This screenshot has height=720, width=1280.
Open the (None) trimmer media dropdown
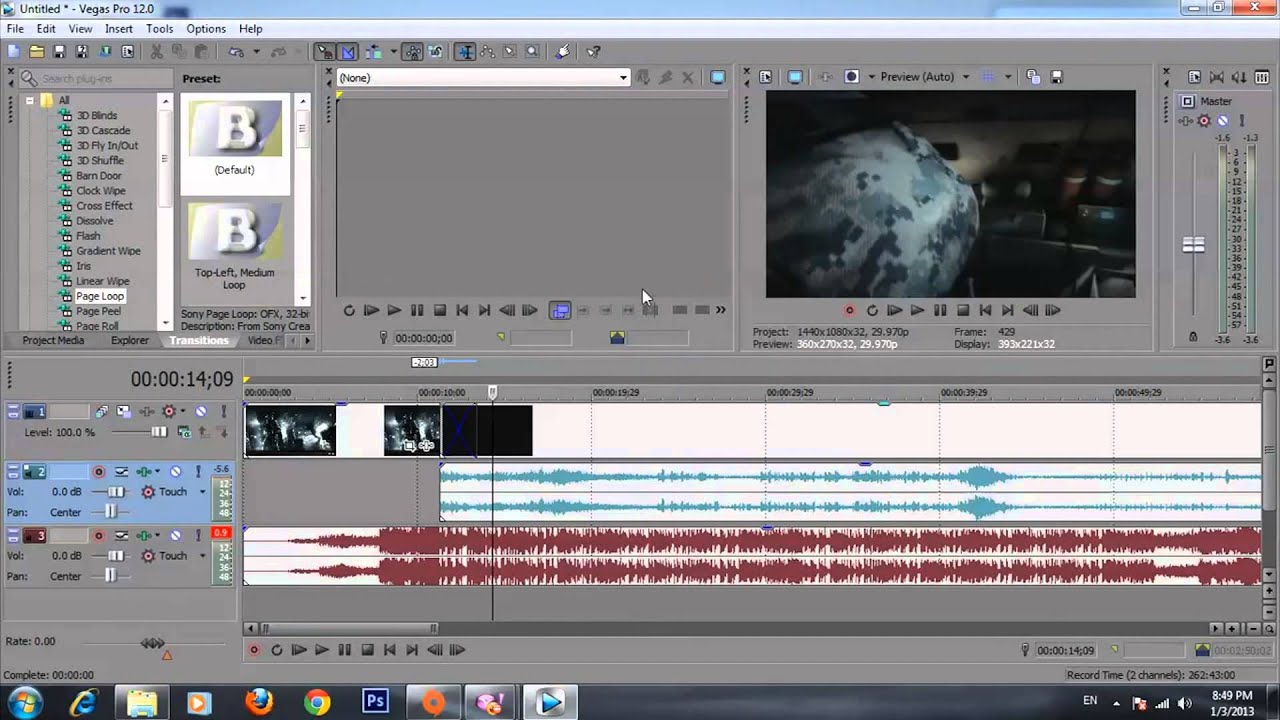point(622,78)
